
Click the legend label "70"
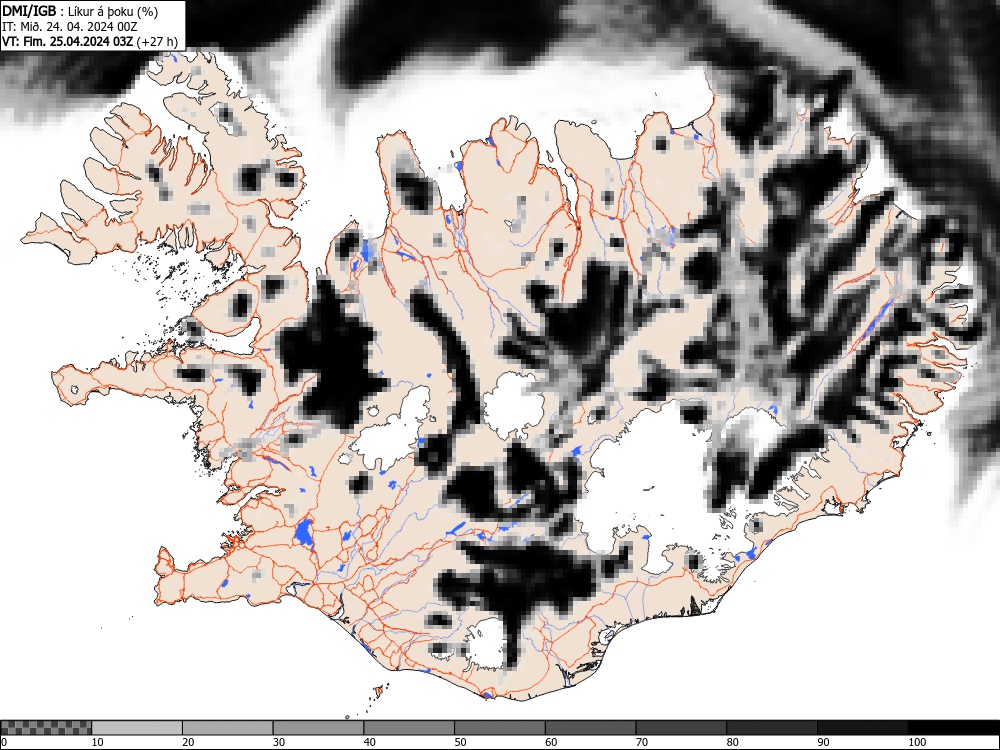click(642, 742)
